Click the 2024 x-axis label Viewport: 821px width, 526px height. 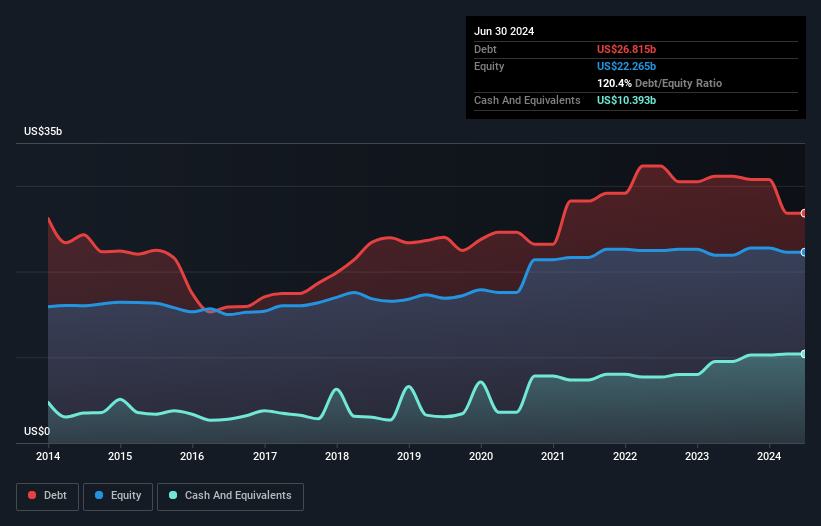769,457
